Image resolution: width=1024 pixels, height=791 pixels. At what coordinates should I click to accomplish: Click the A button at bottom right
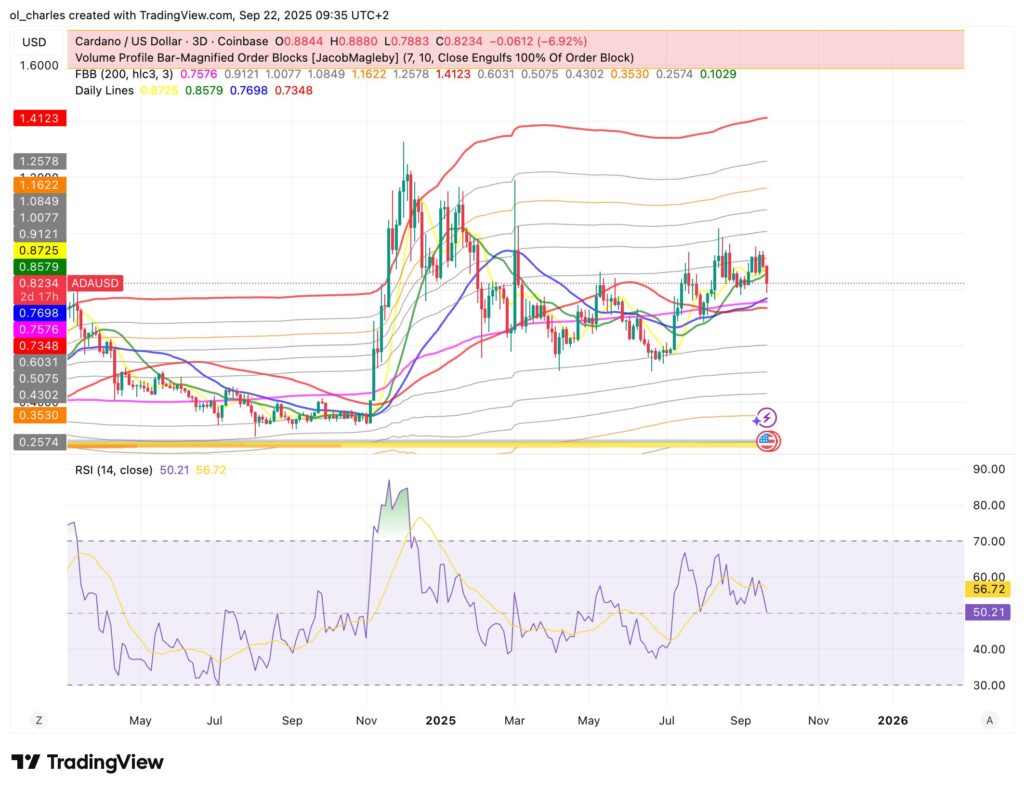pos(988,720)
